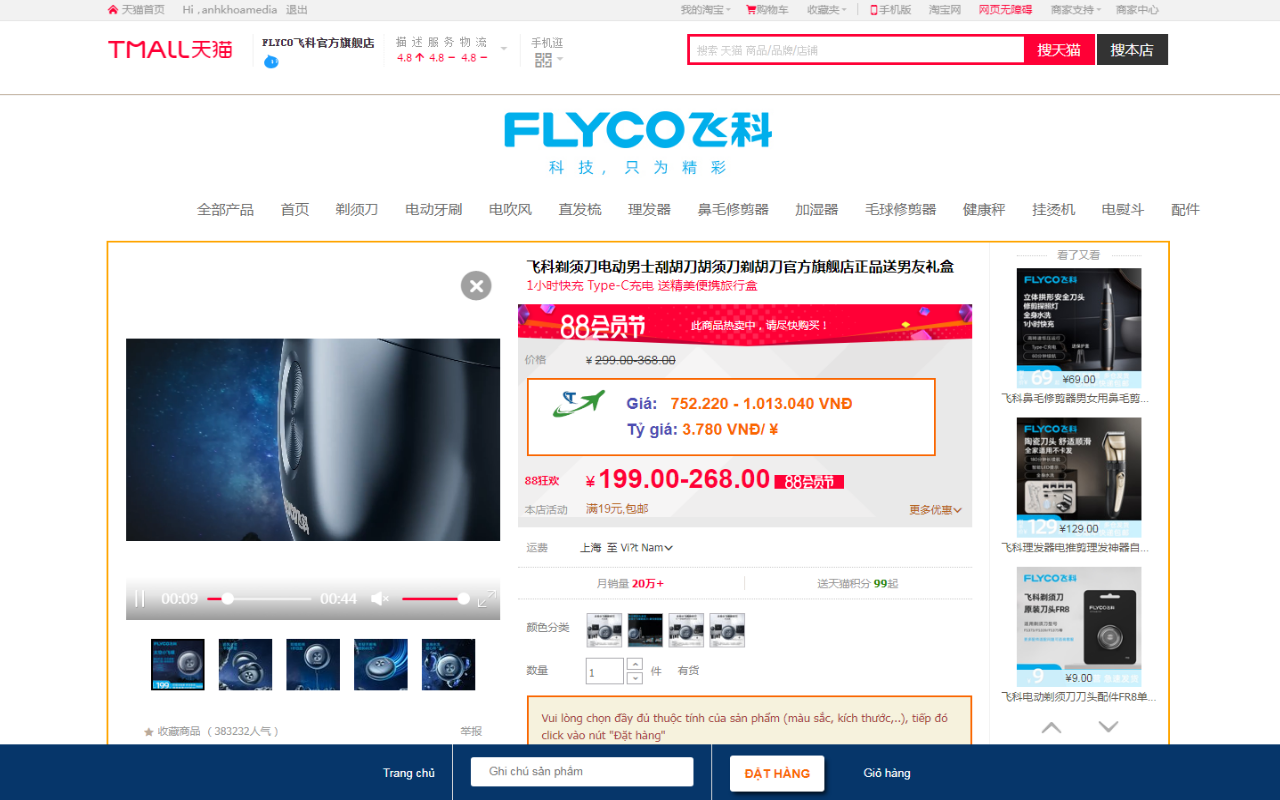
Task: Open the 配件 category
Action: tap(1185, 210)
